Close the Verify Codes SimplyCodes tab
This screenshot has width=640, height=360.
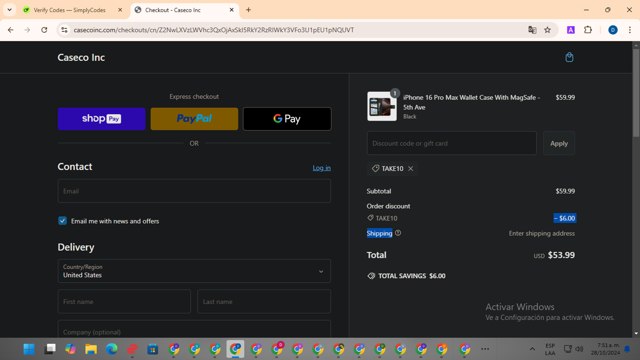(120, 10)
